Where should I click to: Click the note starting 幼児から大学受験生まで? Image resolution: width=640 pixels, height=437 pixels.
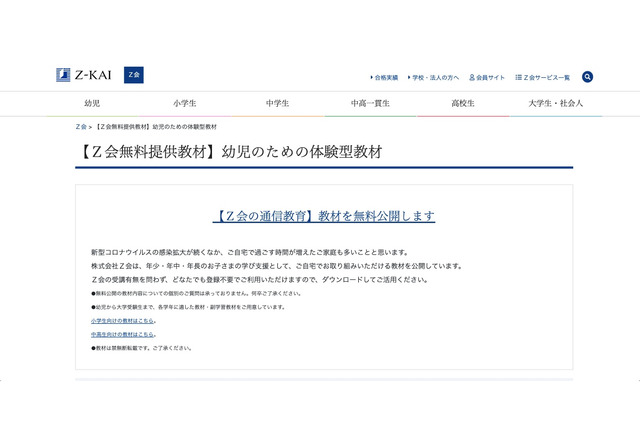[x=188, y=307]
